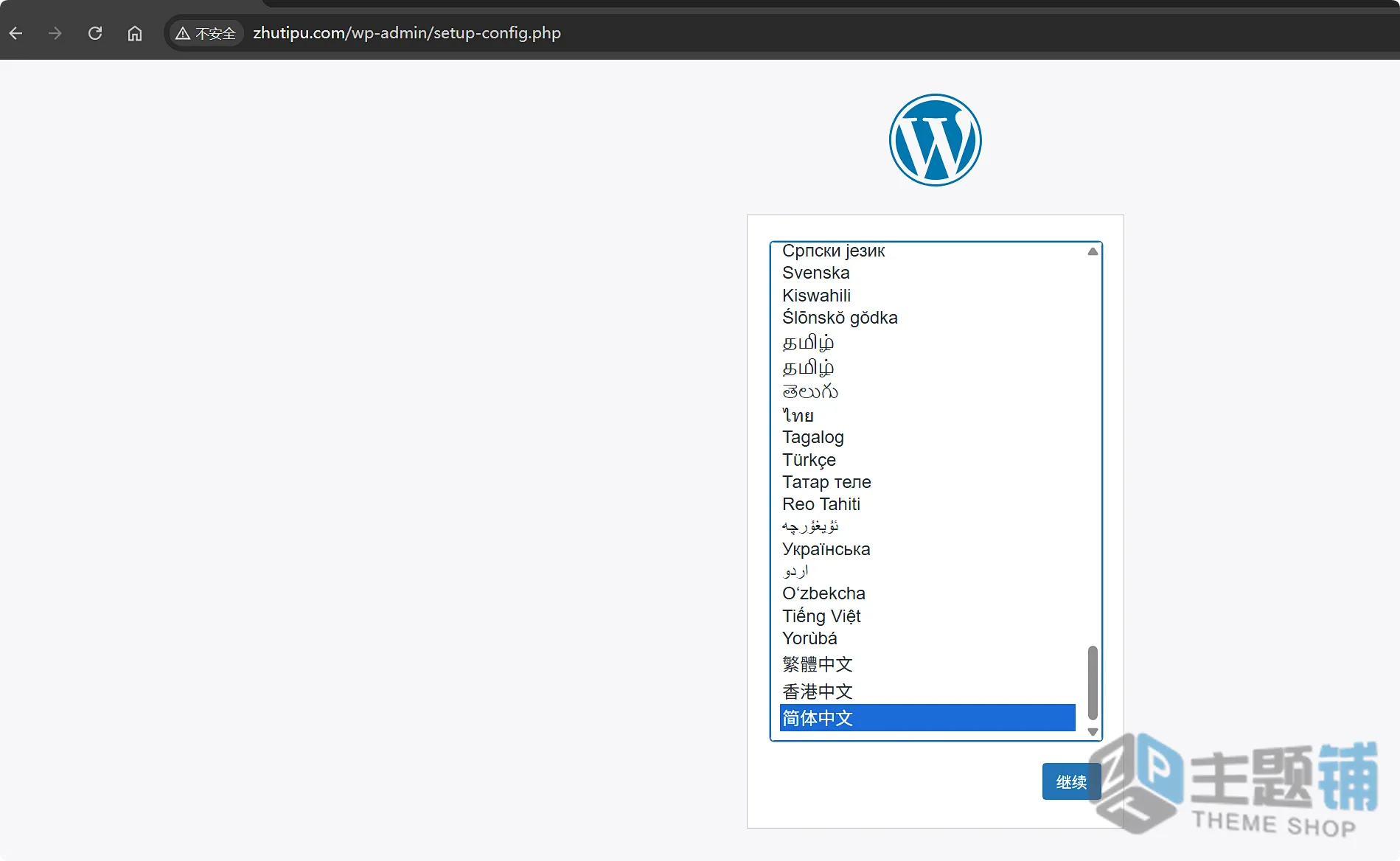The height and width of the screenshot is (861, 1400).
Task: Click the language list scrollbar thumb
Action: pos(1093,683)
